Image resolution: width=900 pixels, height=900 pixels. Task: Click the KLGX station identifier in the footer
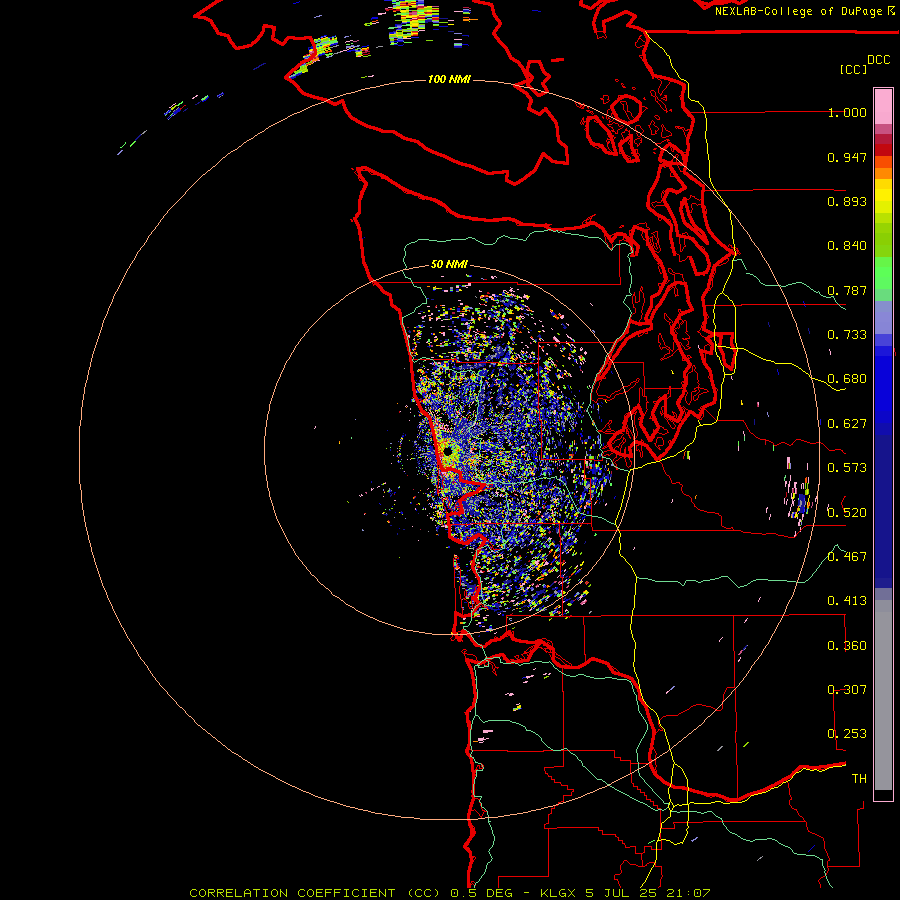coord(557,893)
